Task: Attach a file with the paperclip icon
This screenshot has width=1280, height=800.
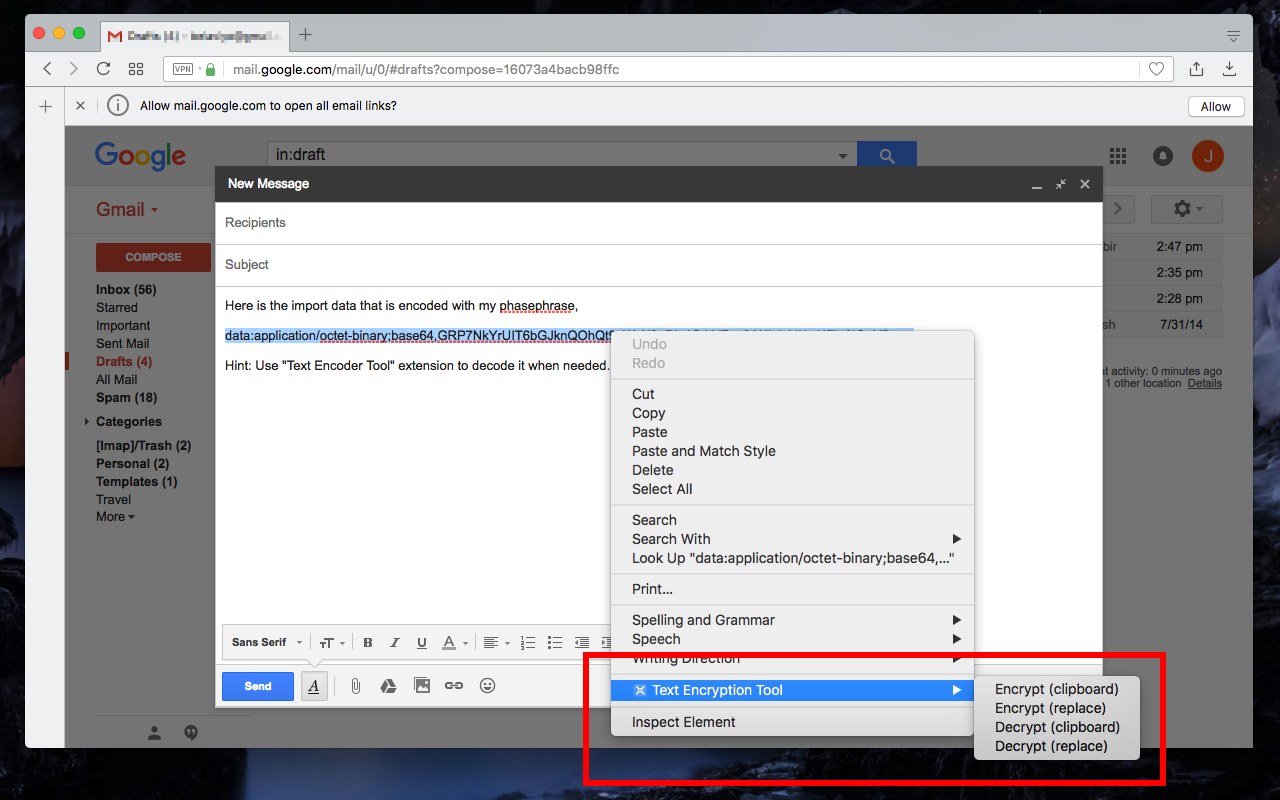Action: pyautogui.click(x=355, y=685)
